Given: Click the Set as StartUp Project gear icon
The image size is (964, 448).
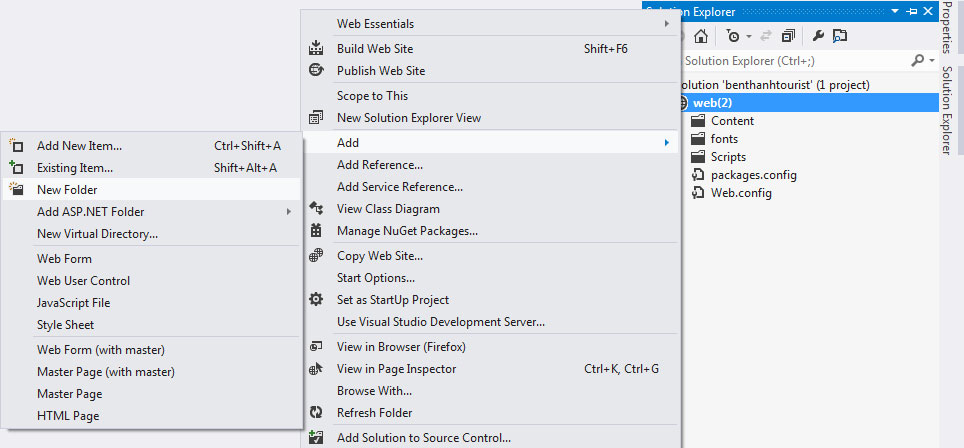Looking at the screenshot, I should tap(316, 299).
